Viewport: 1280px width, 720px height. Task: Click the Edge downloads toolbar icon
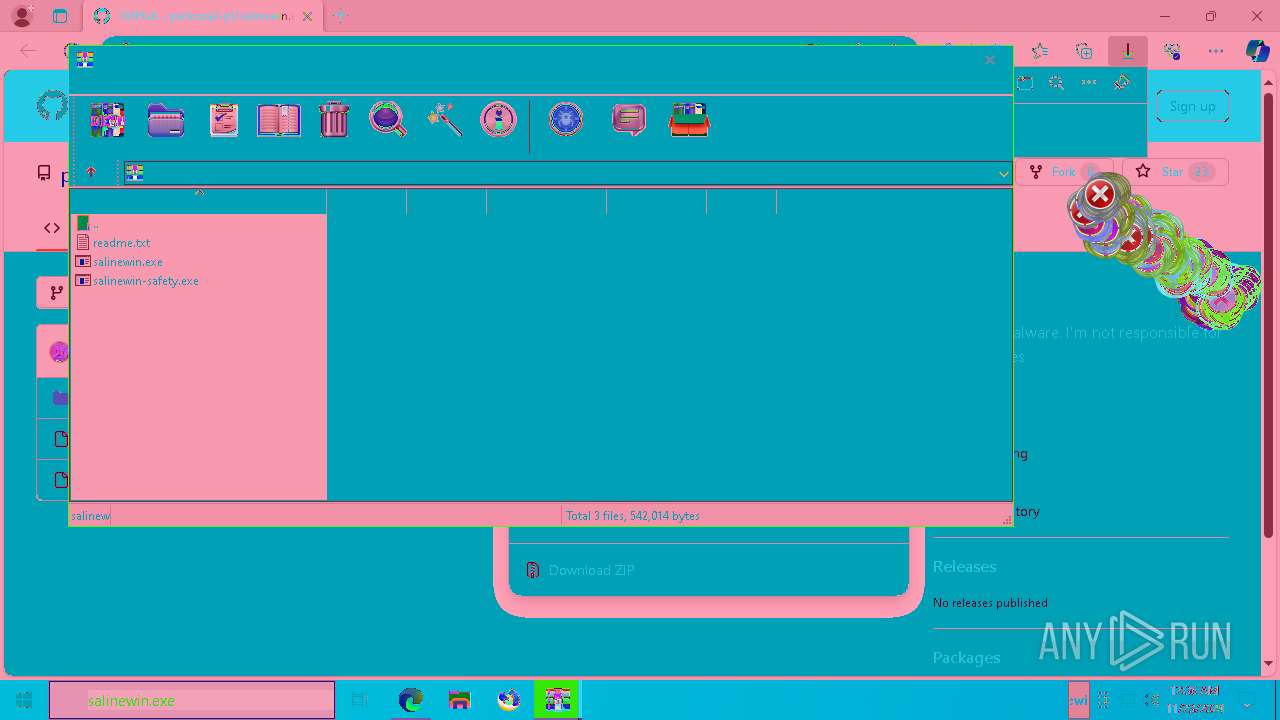(1127, 50)
